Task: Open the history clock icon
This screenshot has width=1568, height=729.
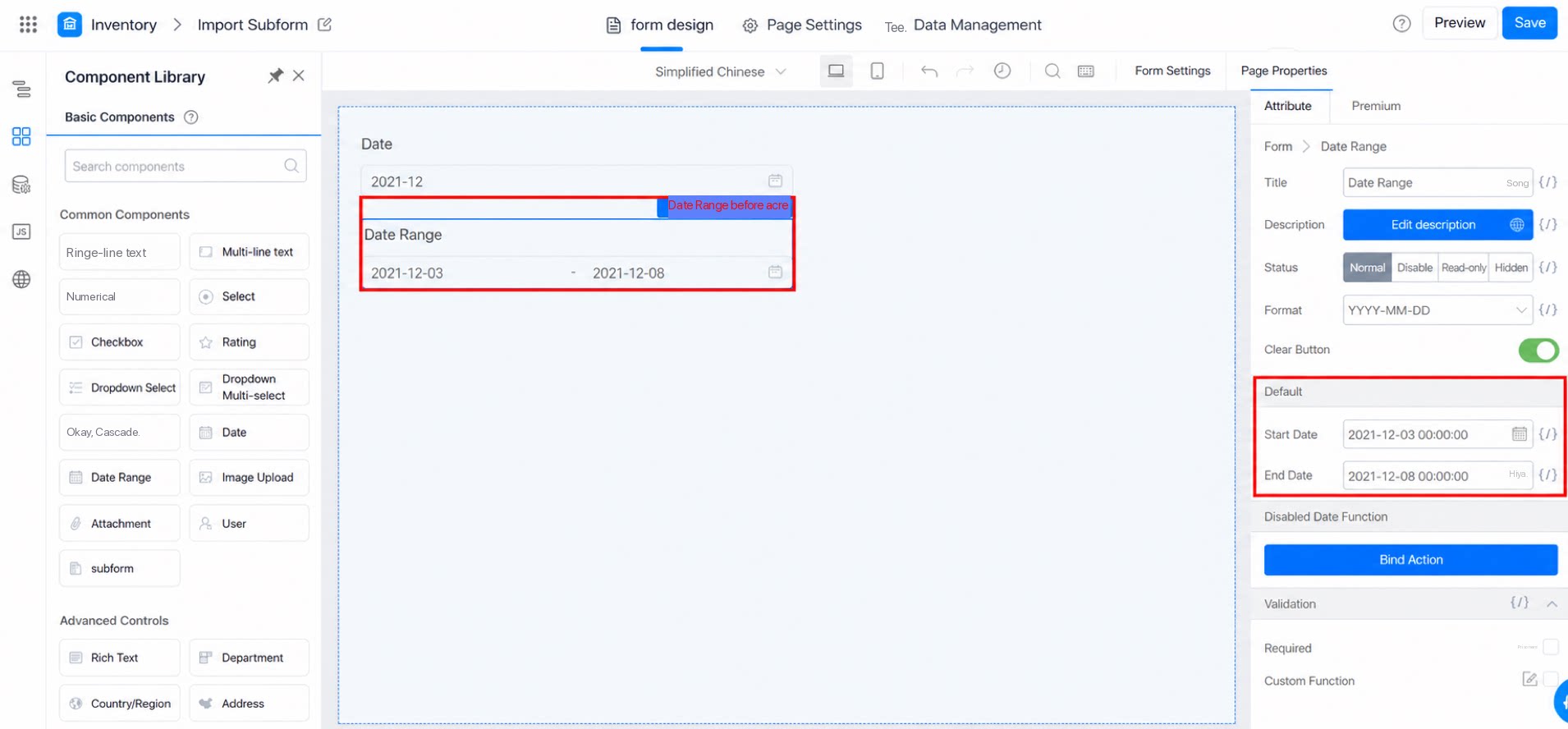Action: click(1002, 71)
